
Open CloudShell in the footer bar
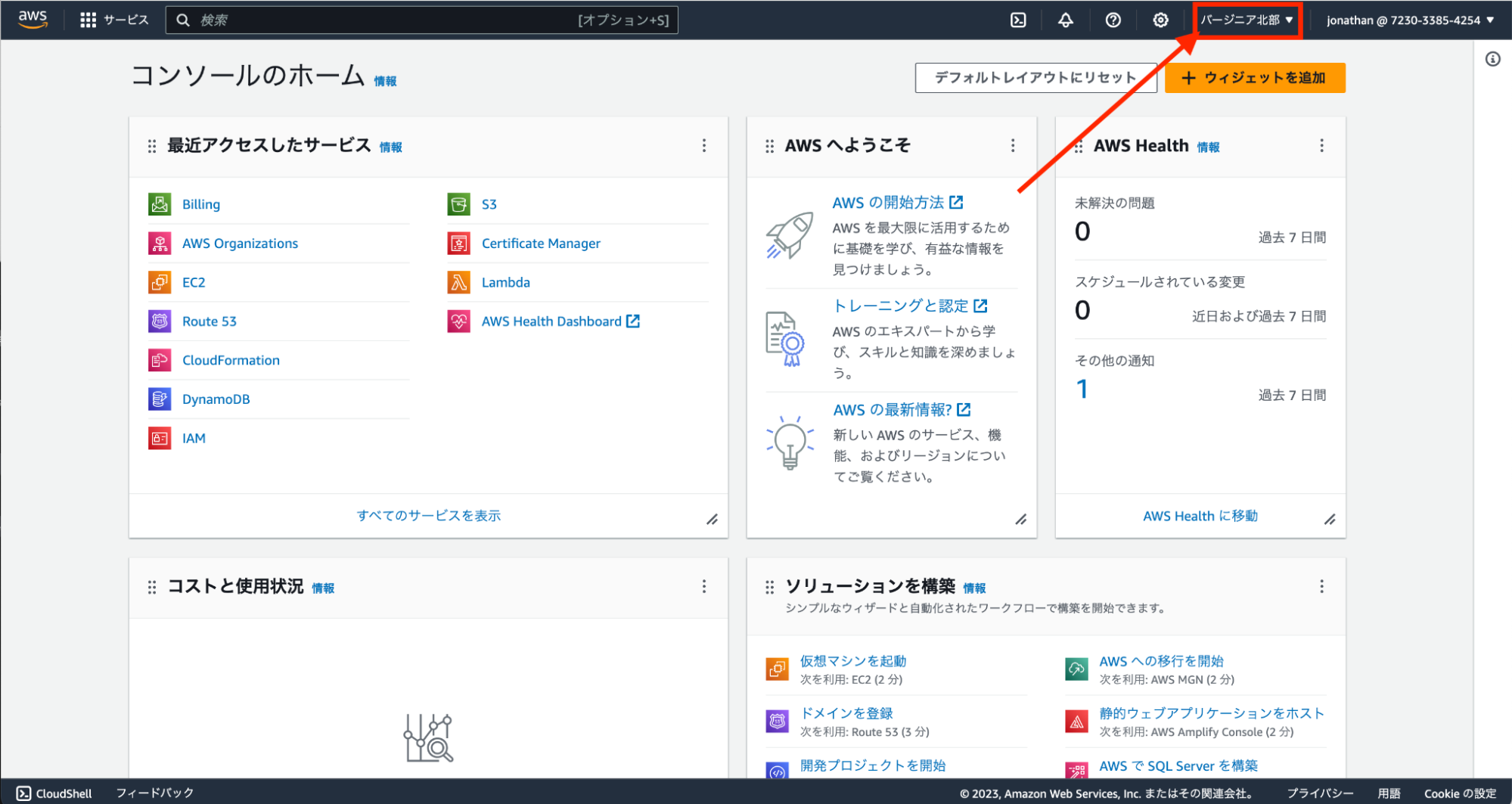54,793
